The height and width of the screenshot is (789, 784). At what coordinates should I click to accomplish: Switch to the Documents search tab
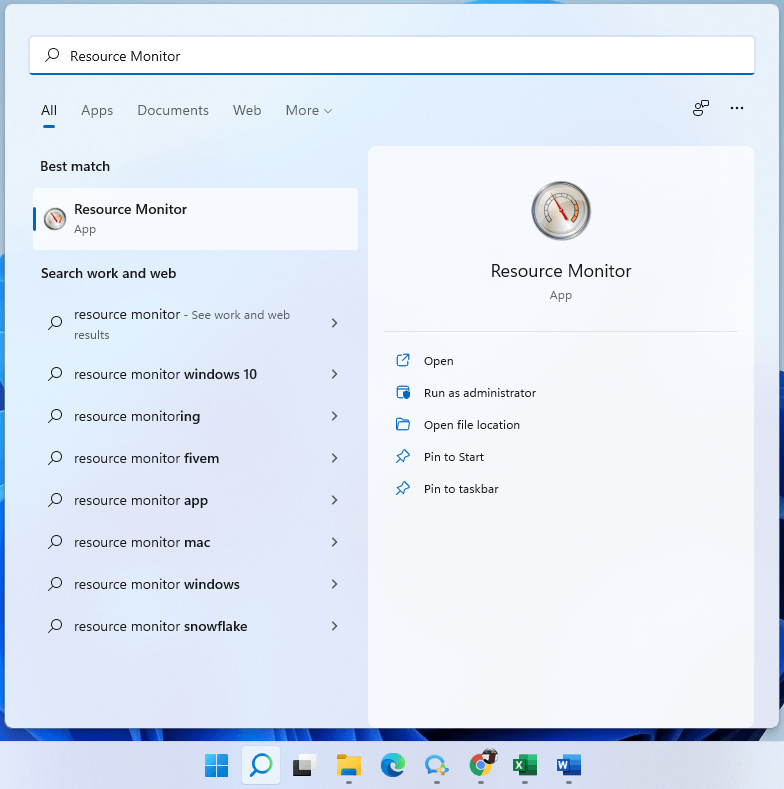pyautogui.click(x=173, y=110)
